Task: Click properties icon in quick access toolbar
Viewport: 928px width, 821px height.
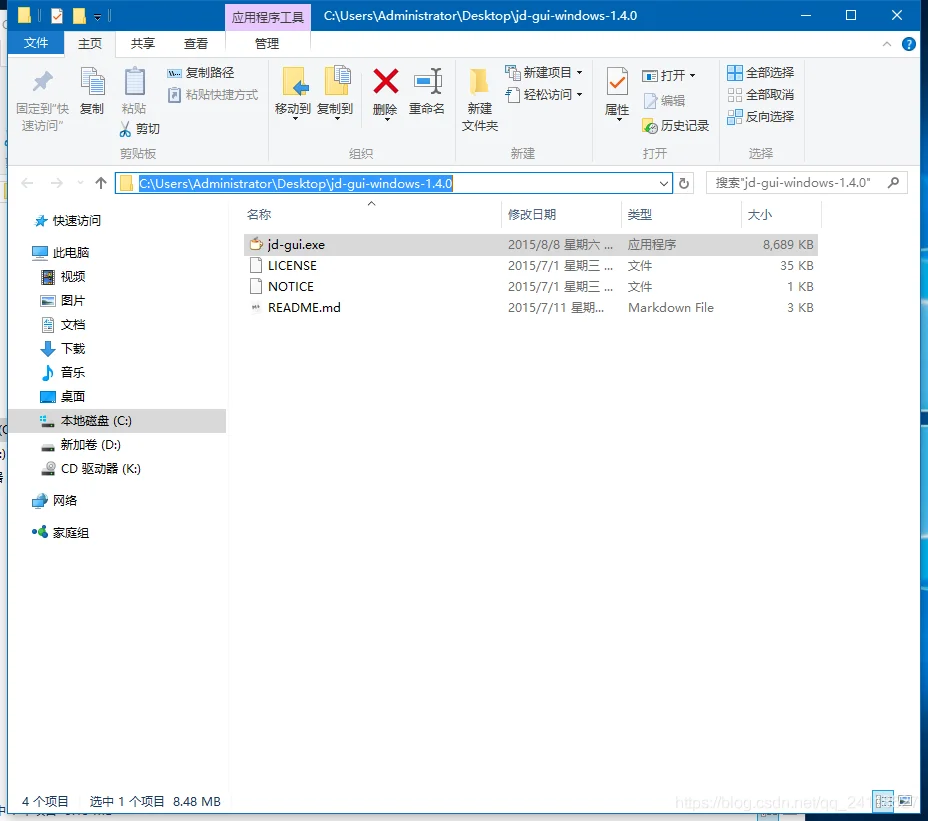Action: 57,15
